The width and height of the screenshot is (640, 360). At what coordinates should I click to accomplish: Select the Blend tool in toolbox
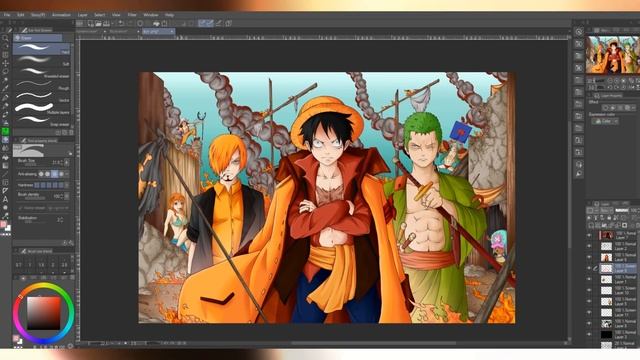[x=5, y=149]
